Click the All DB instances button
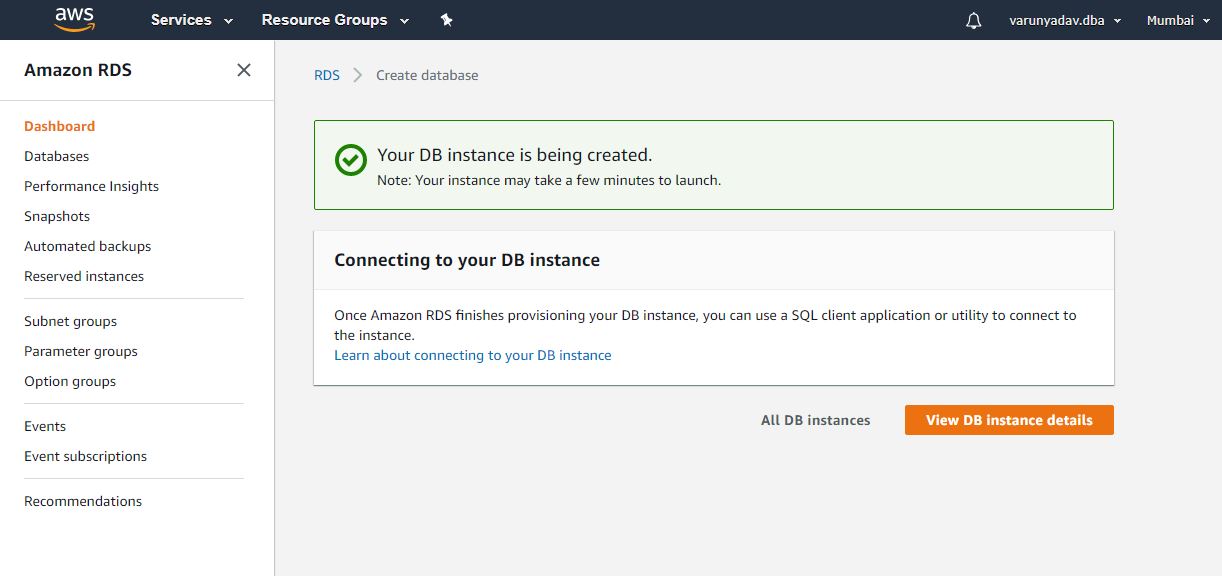This screenshot has height=576, width=1222. (816, 420)
